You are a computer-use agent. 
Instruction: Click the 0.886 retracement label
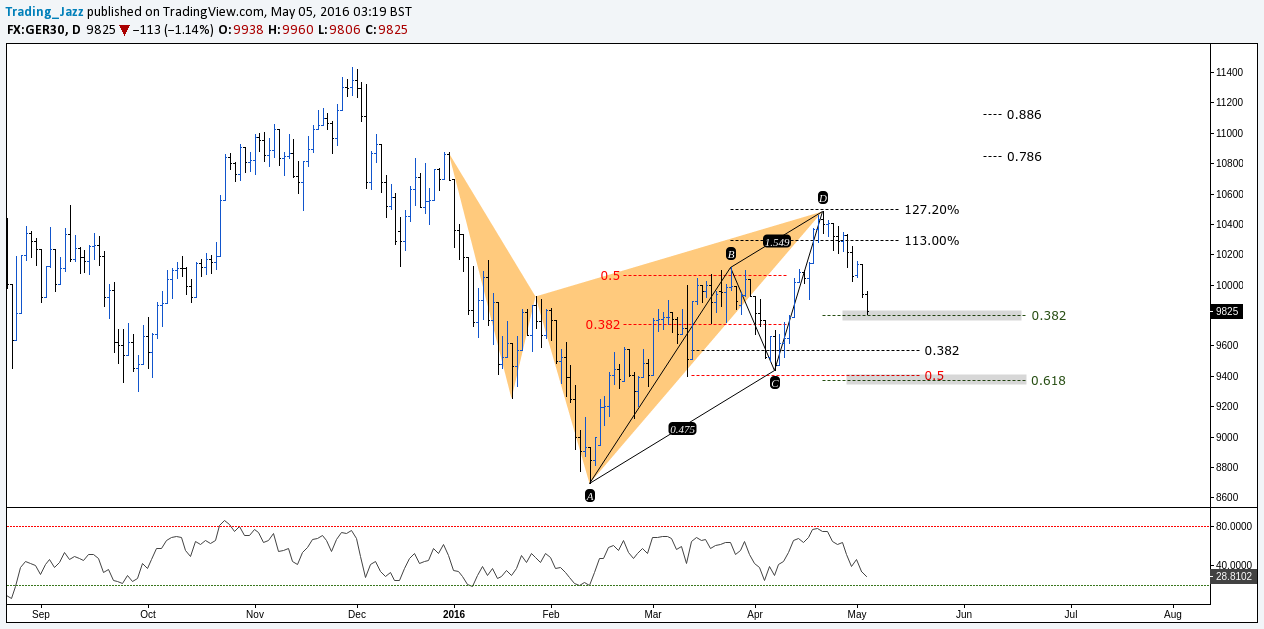[1024, 115]
